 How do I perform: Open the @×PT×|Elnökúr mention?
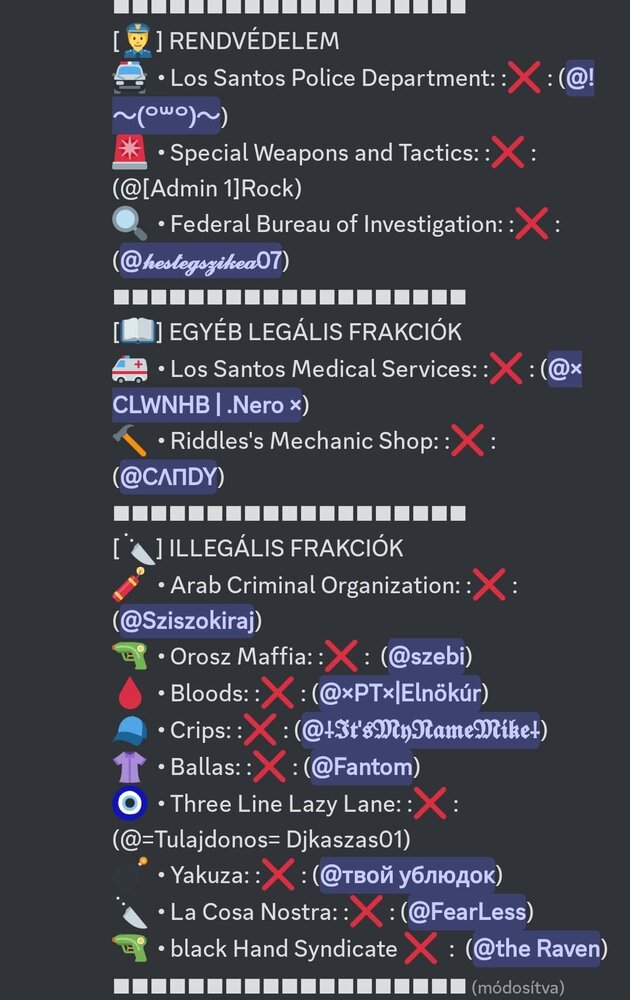point(400,693)
